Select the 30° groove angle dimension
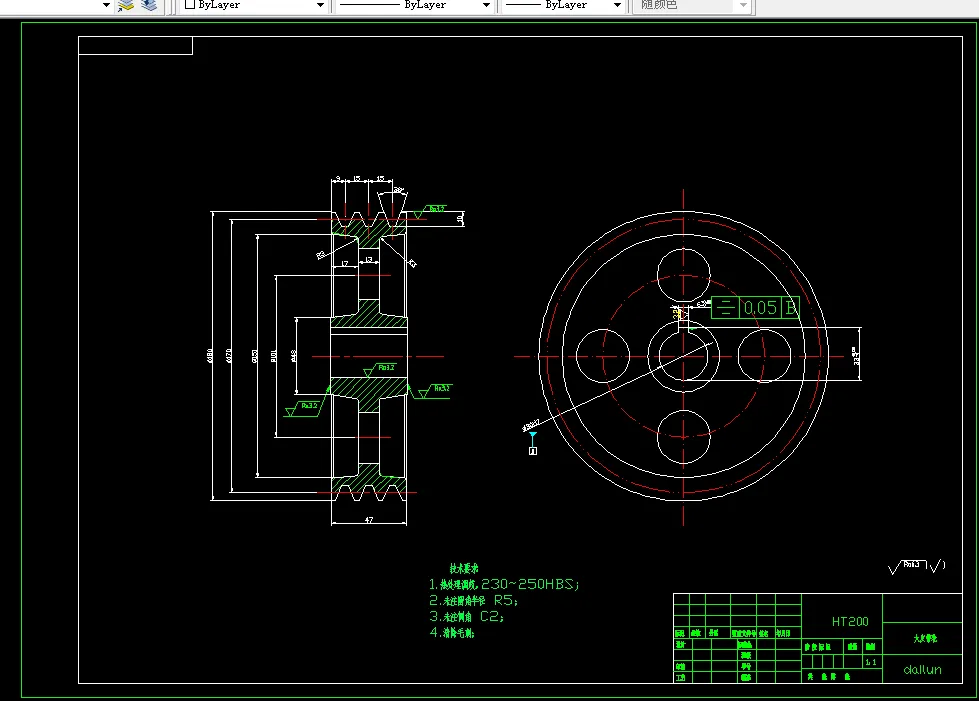The height and width of the screenshot is (701, 979). [398, 190]
